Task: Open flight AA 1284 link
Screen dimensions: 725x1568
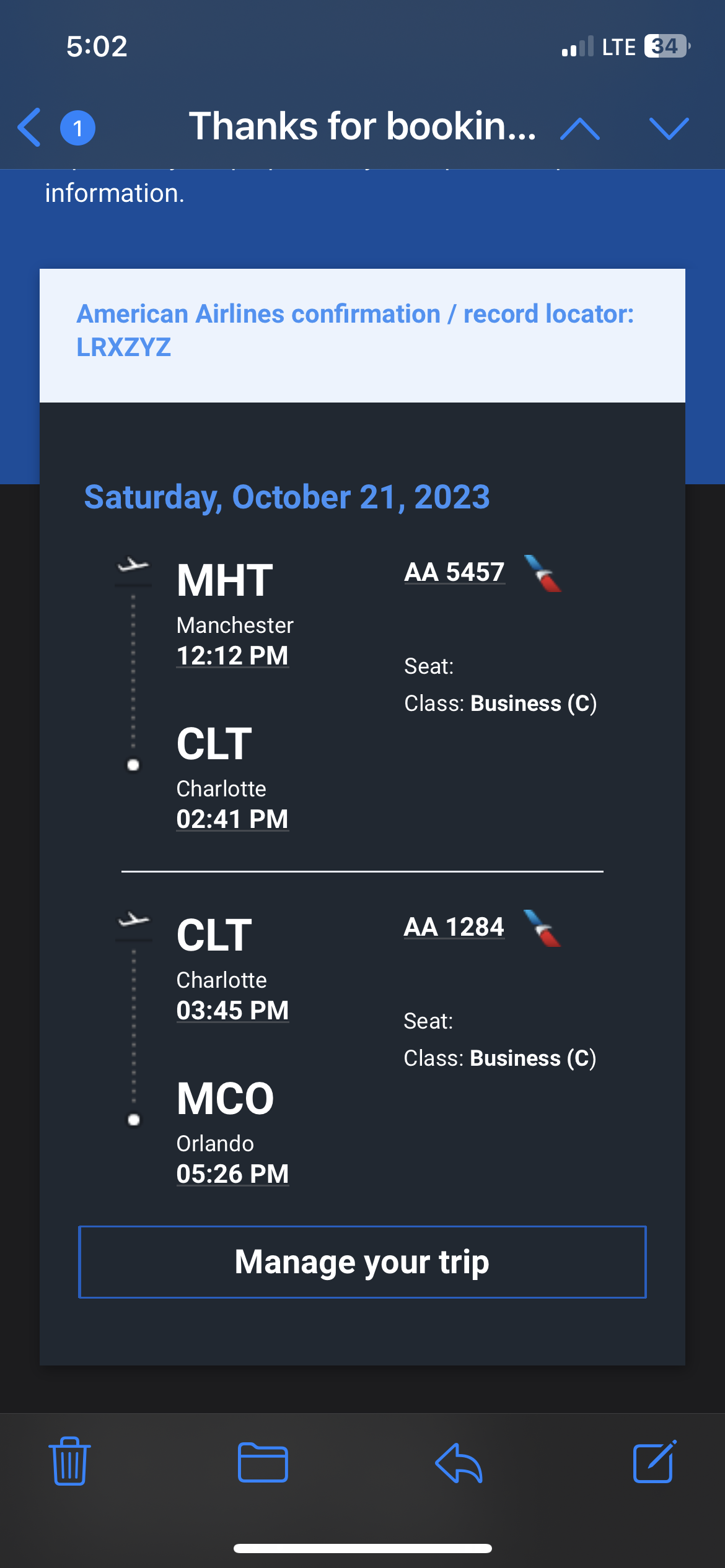Action: 454,927
